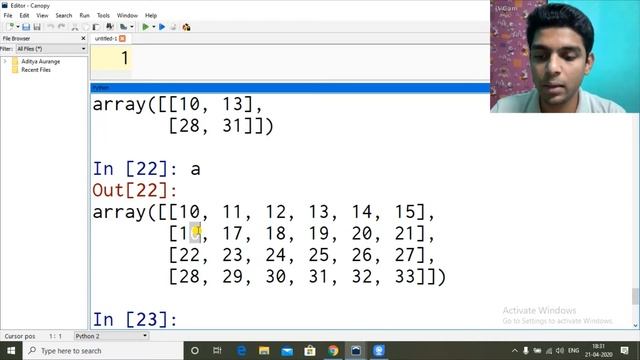Click the comment/indent toolbar icon
The width and height of the screenshot is (640, 360).
tap(123, 27)
